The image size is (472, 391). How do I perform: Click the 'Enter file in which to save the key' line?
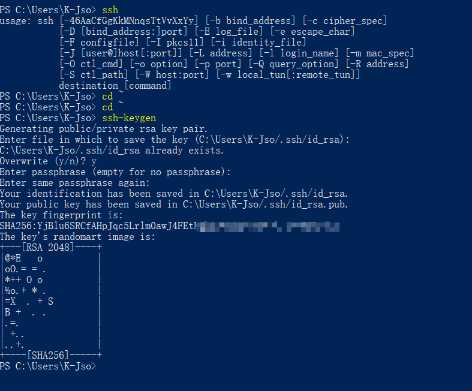tap(175, 140)
